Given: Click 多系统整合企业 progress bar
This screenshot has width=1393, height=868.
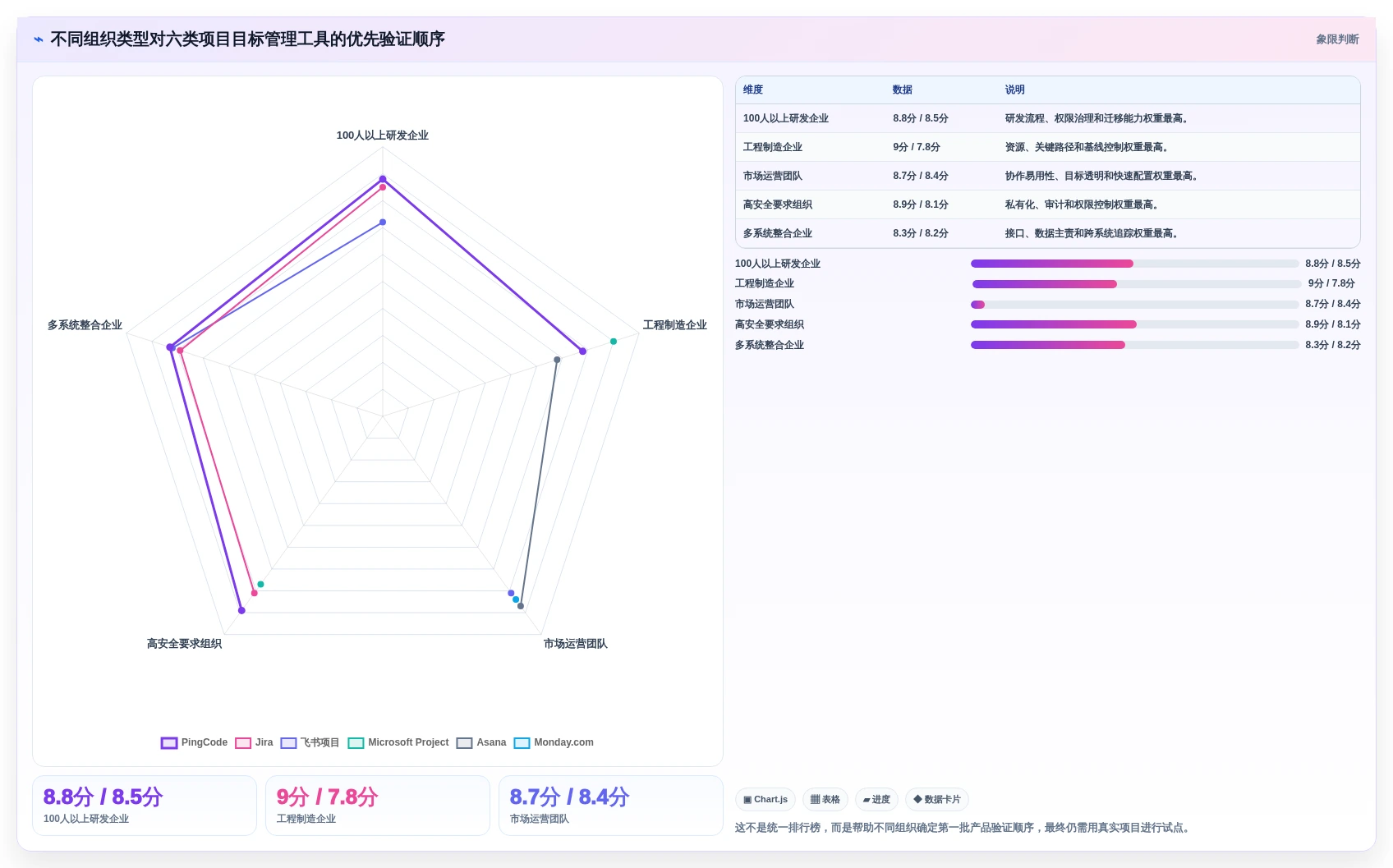Looking at the screenshot, I should pyautogui.click(x=1135, y=345).
